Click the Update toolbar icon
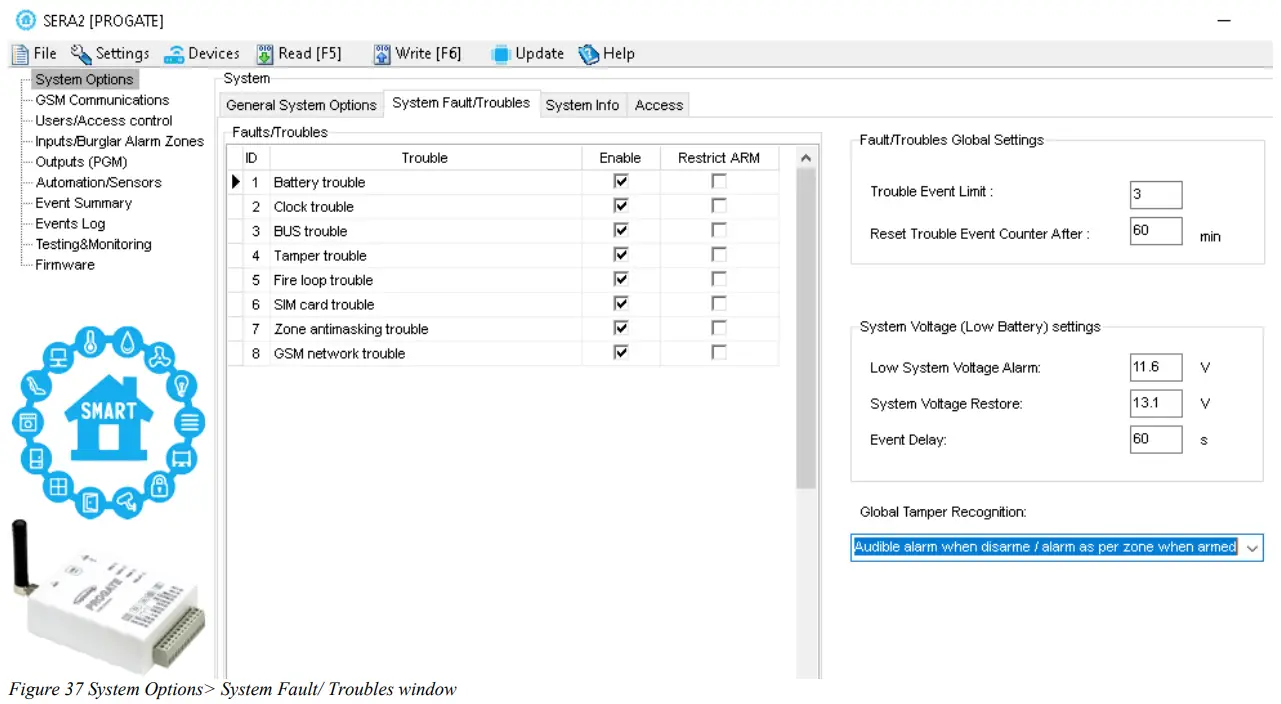 [x=527, y=54]
